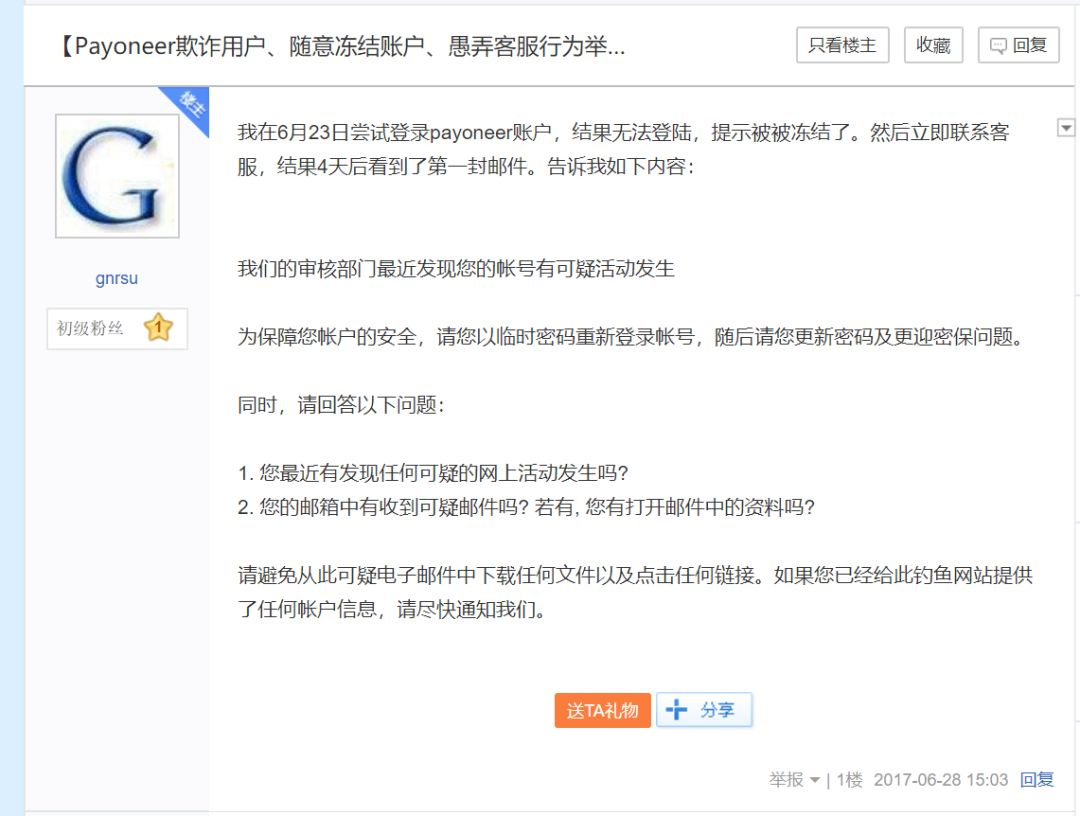
Task: Click the 回复 button in the header
Action: pos(1019,45)
